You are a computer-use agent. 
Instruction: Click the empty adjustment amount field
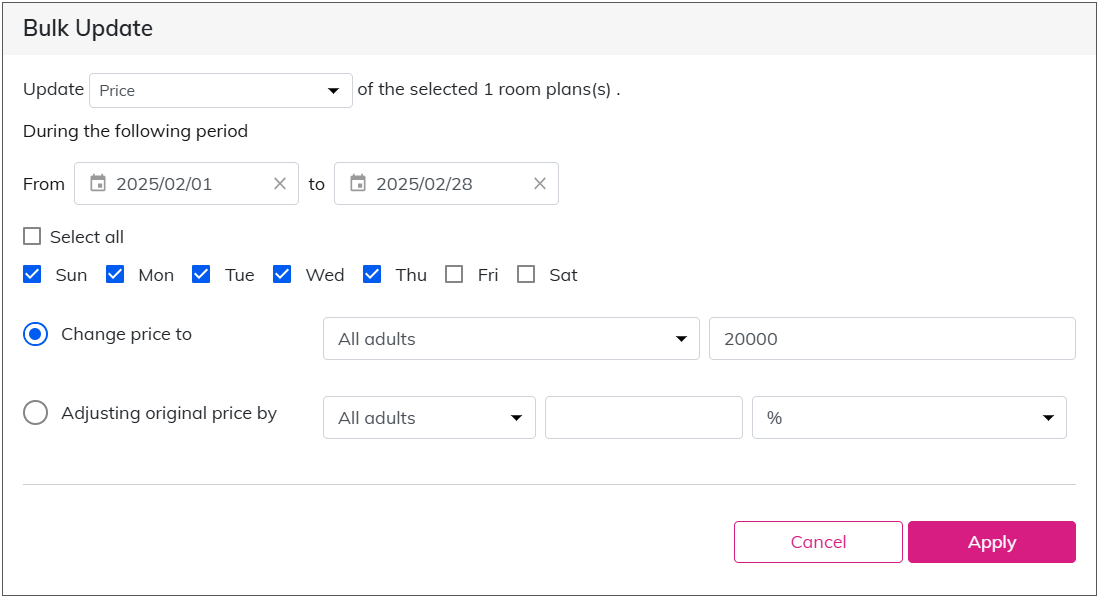click(x=644, y=418)
